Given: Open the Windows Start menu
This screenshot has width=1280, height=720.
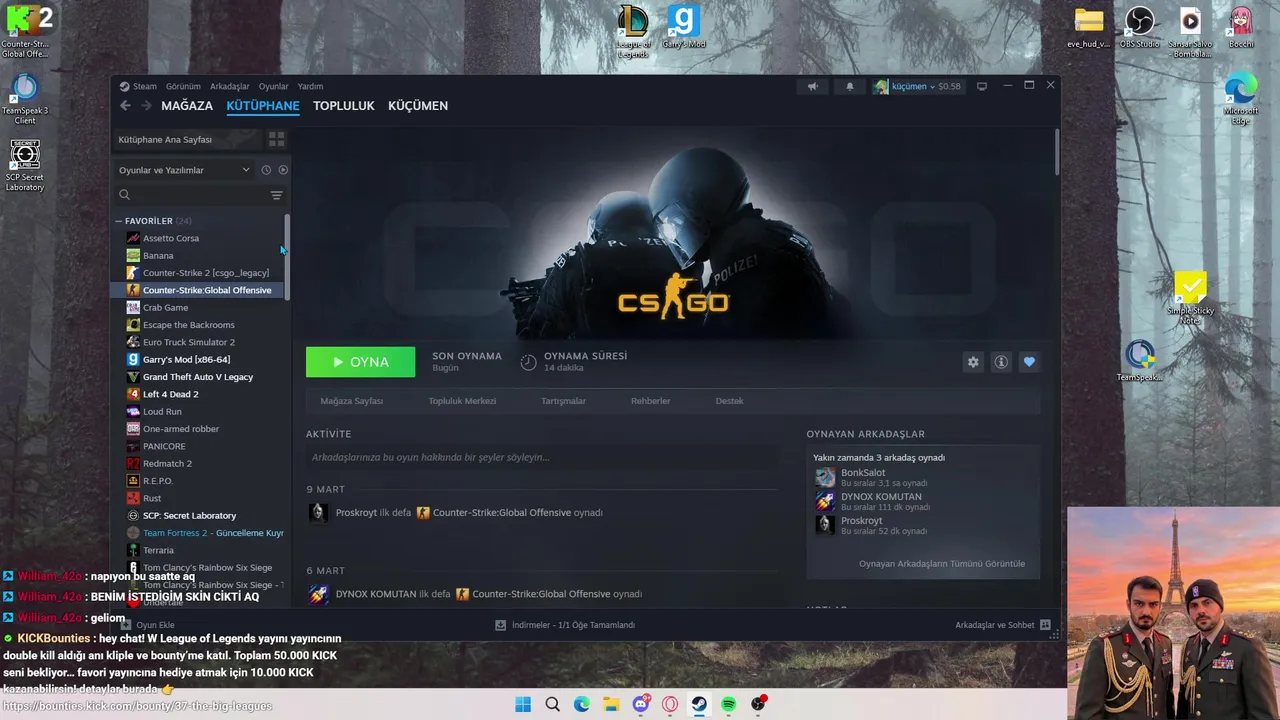Looking at the screenshot, I should click(523, 704).
